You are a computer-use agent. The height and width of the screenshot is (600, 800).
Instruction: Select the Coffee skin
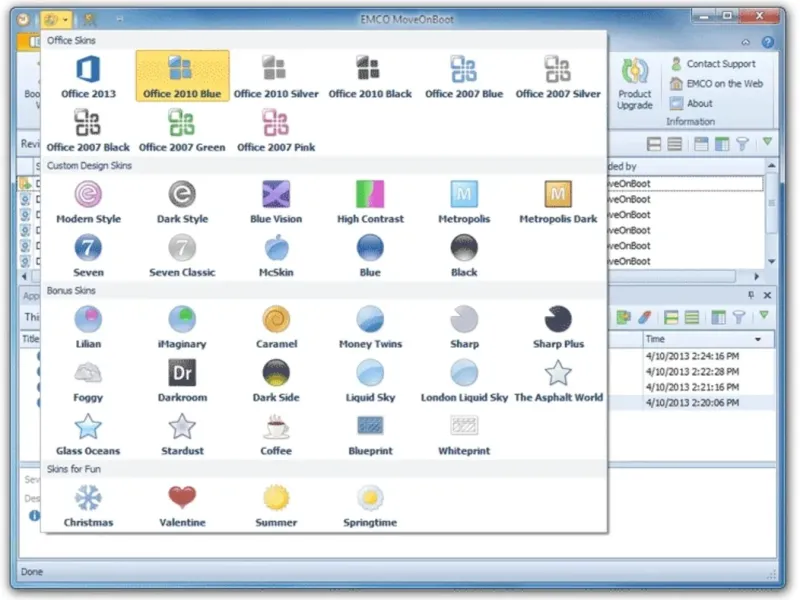[276, 434]
